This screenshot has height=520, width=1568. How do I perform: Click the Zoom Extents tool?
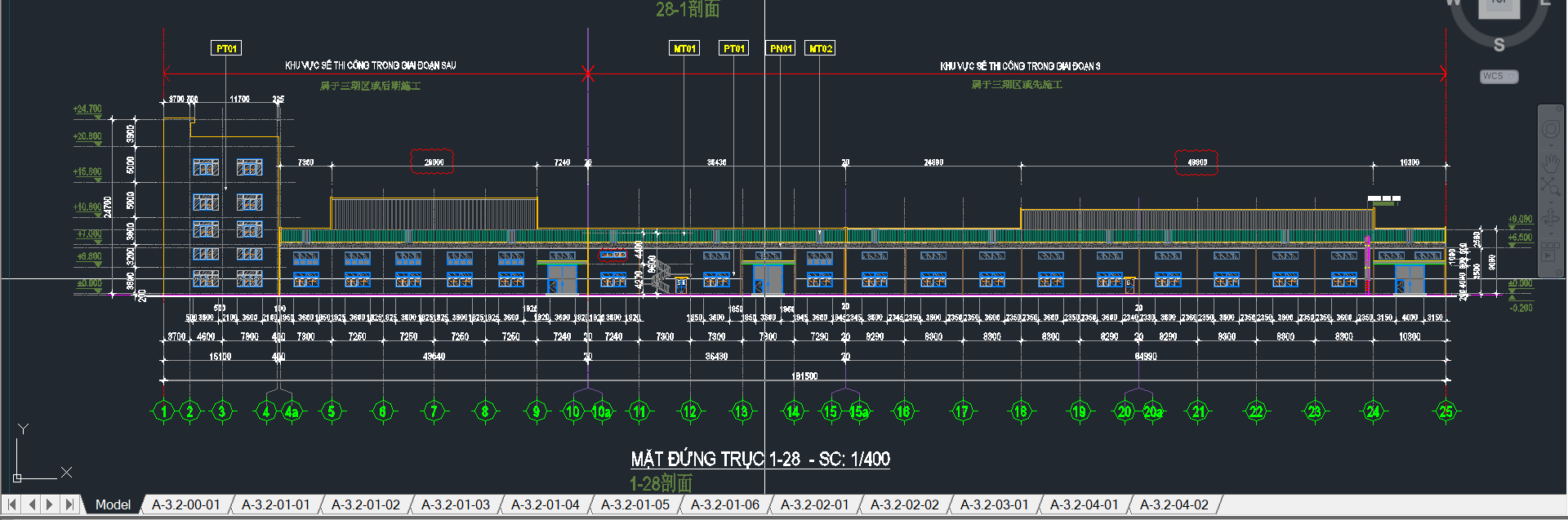point(1550,187)
